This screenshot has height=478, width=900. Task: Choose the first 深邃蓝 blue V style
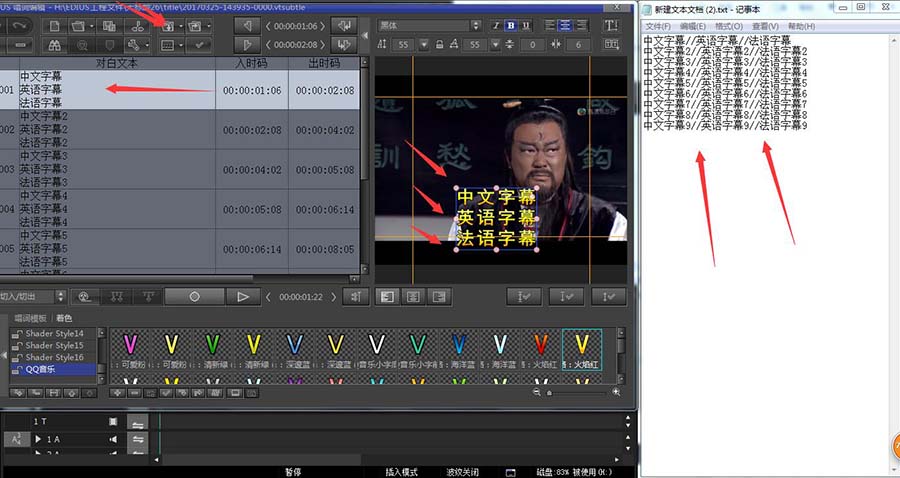tap(294, 349)
